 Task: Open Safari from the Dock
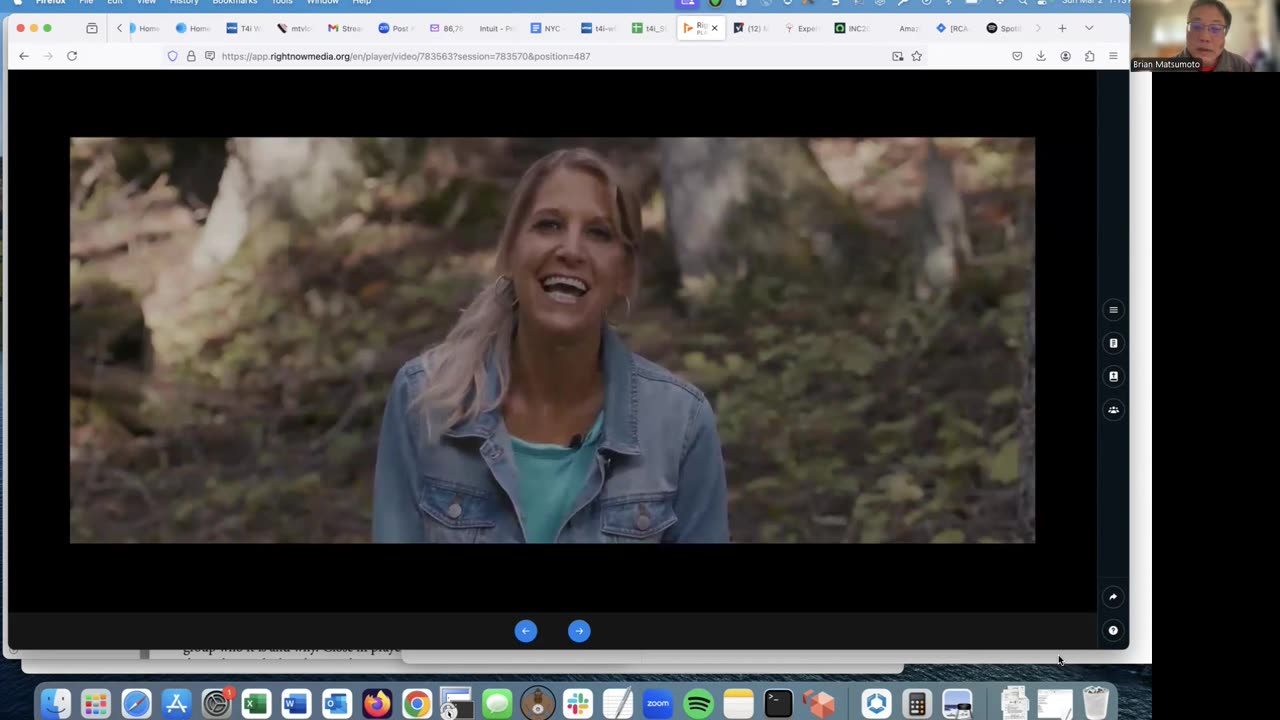tap(136, 703)
